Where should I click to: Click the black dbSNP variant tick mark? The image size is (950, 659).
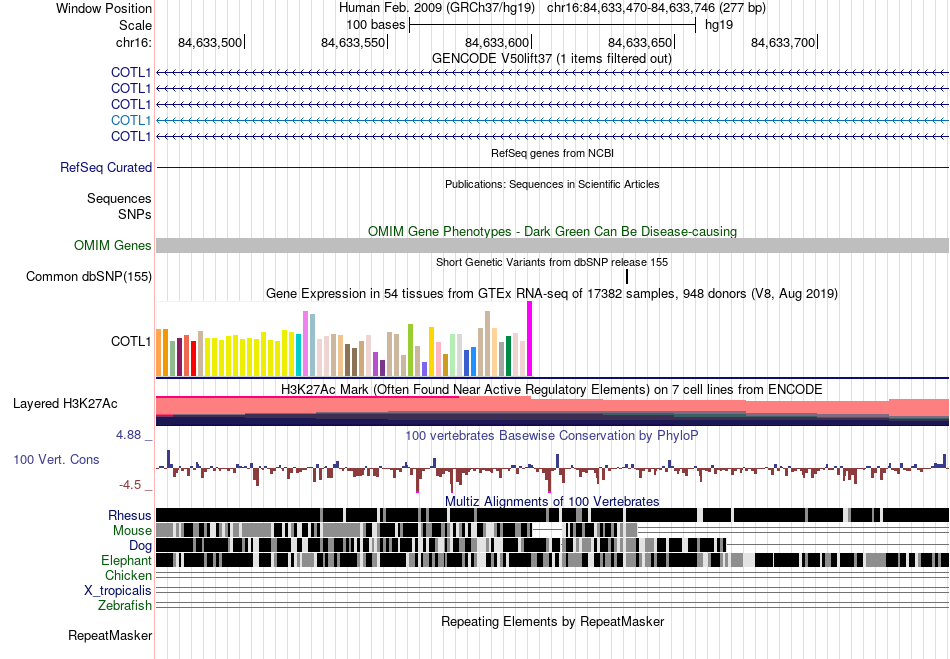[x=627, y=277]
